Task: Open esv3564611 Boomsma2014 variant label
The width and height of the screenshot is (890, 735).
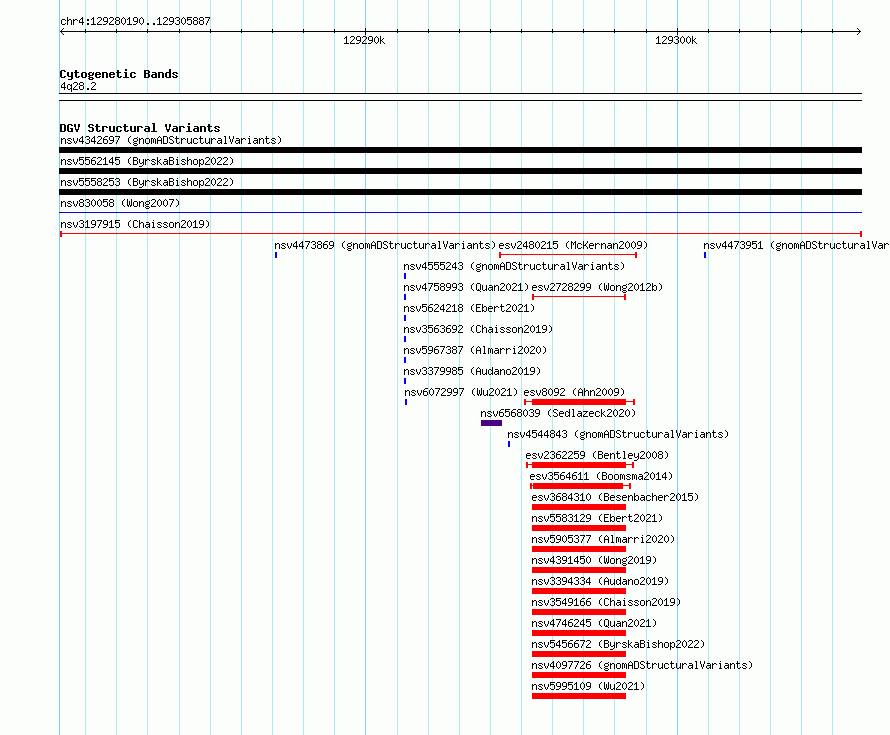Action: [x=601, y=476]
